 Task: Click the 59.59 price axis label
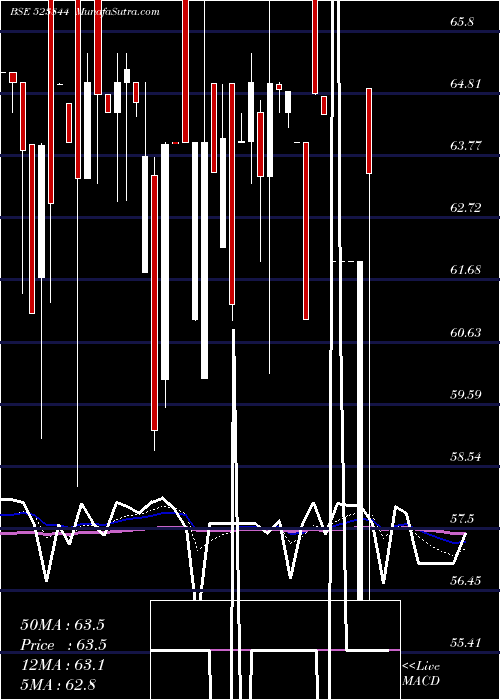tap(466, 395)
